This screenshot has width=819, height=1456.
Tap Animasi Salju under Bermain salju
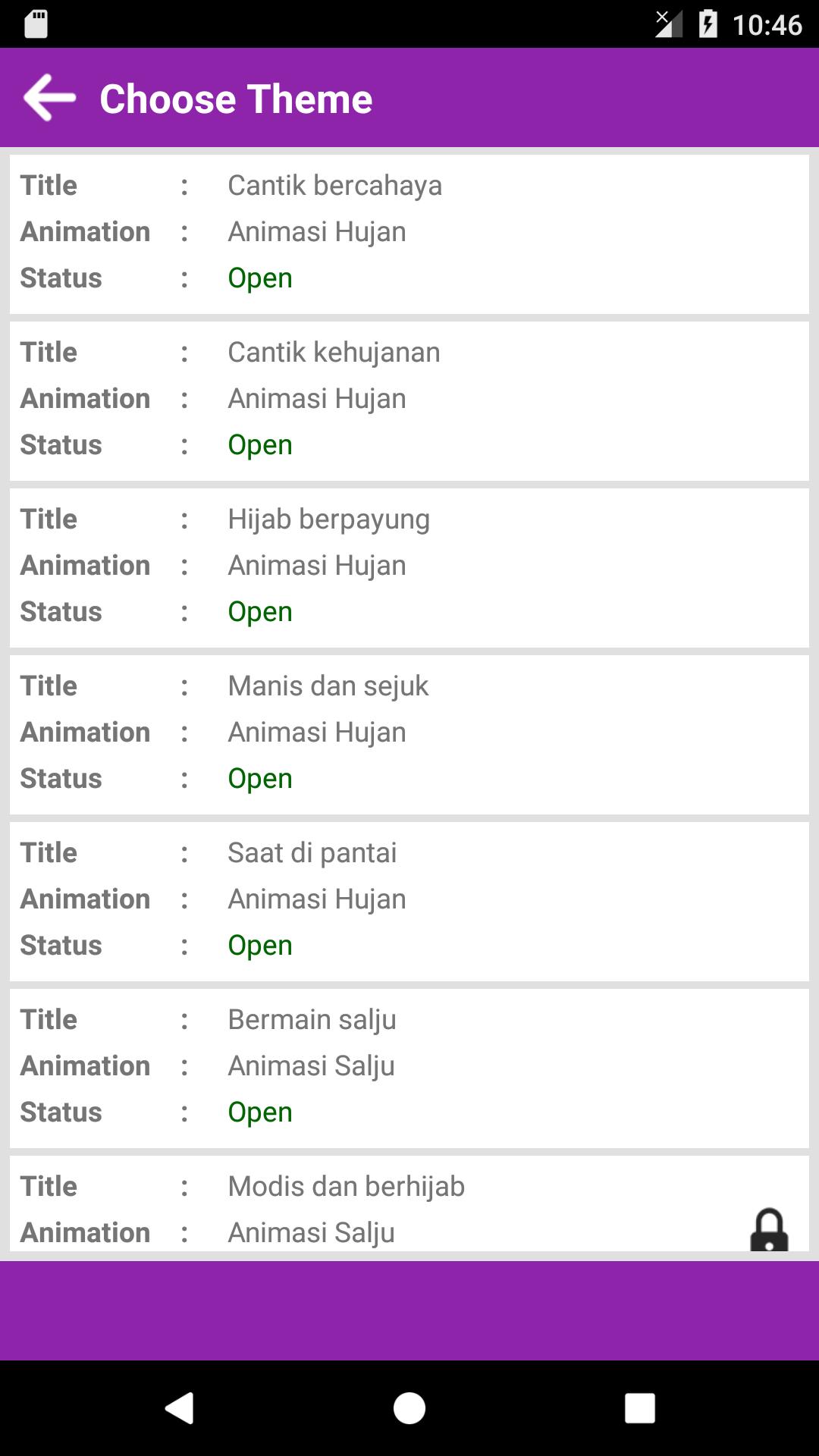click(312, 1066)
